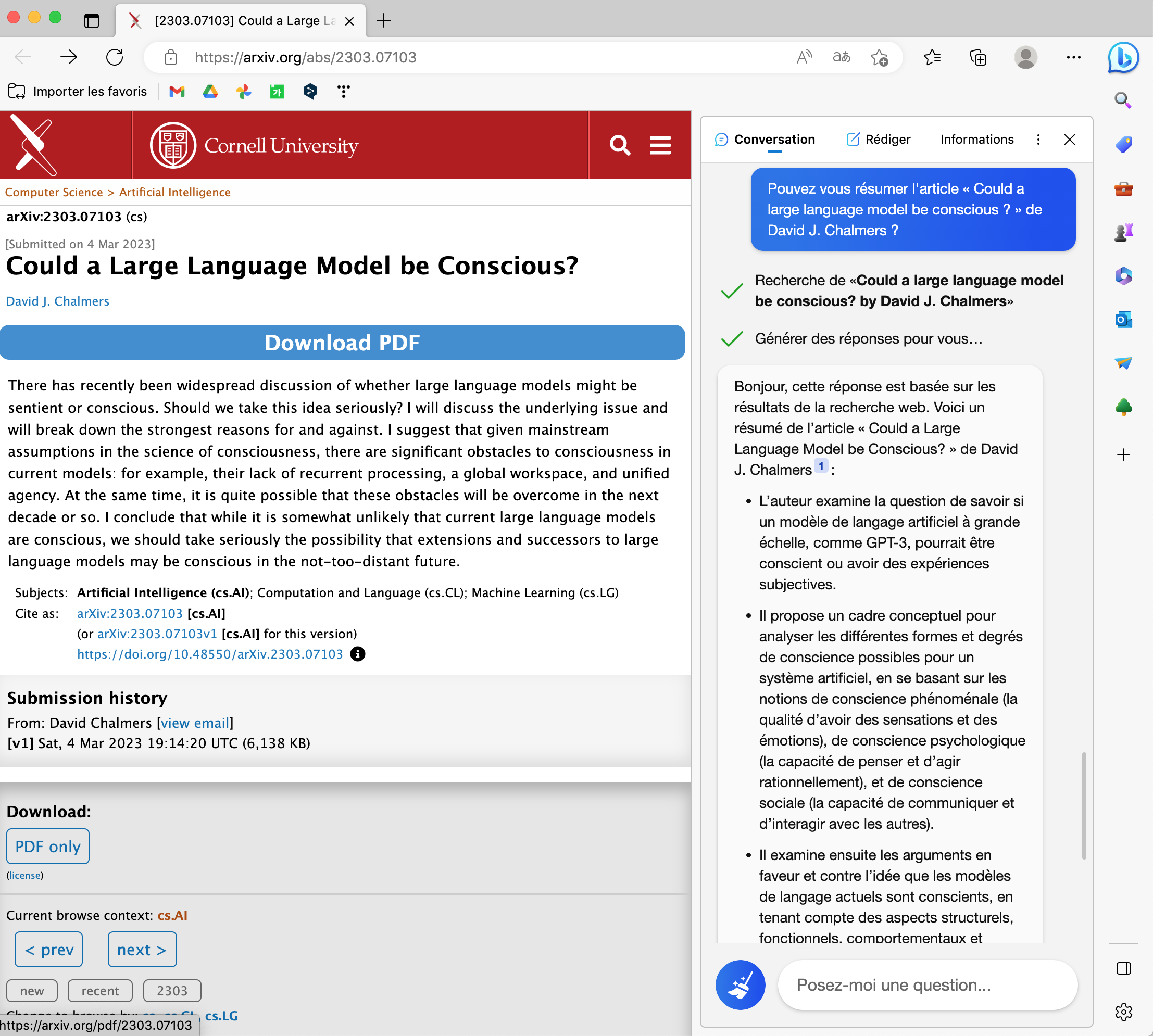Activate the Read Aloud icon
1153x1036 pixels.
804,57
